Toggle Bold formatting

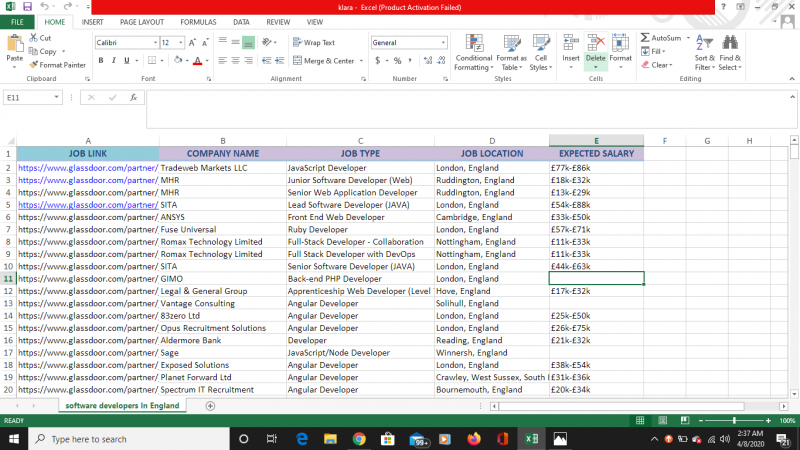click(x=101, y=61)
